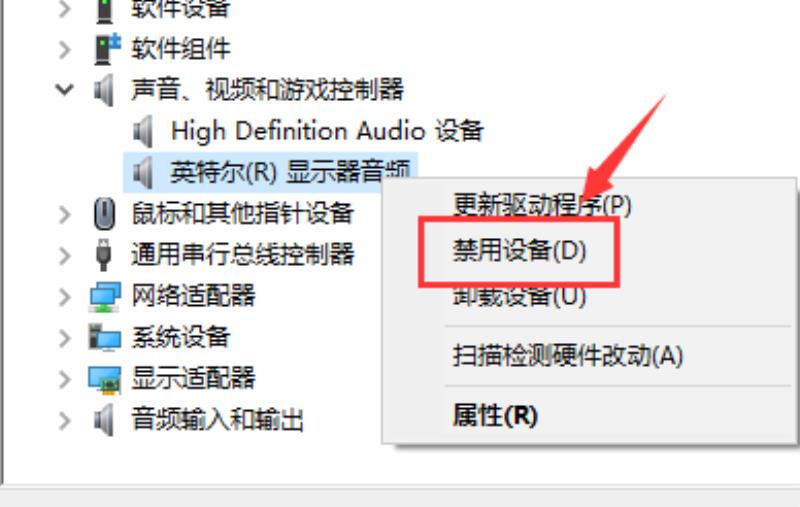Collapse the 声音、视频和游戏控制器 category
800x507 pixels.
(x=64, y=90)
